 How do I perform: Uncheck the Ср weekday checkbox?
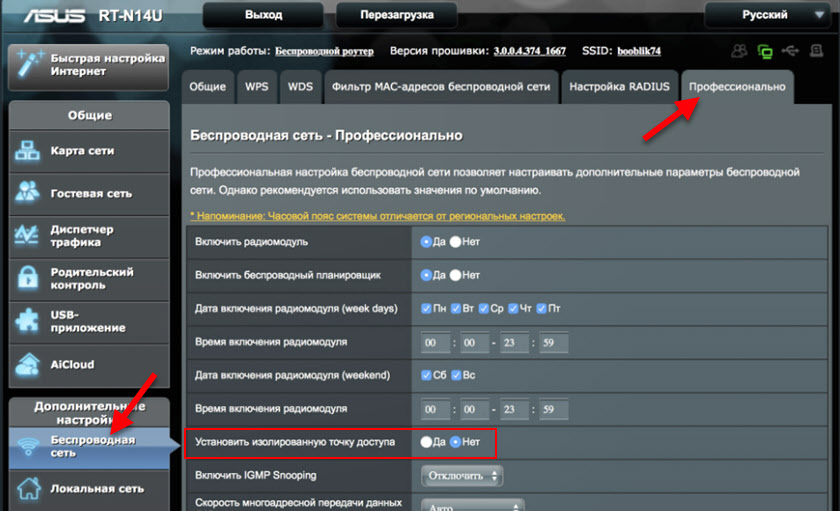point(484,308)
